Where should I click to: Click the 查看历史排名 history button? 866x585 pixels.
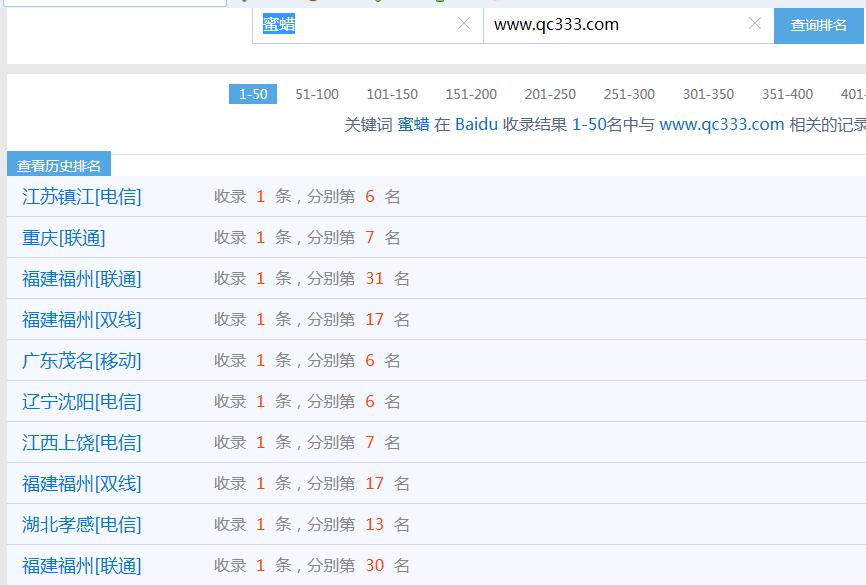pyautogui.click(x=59, y=166)
